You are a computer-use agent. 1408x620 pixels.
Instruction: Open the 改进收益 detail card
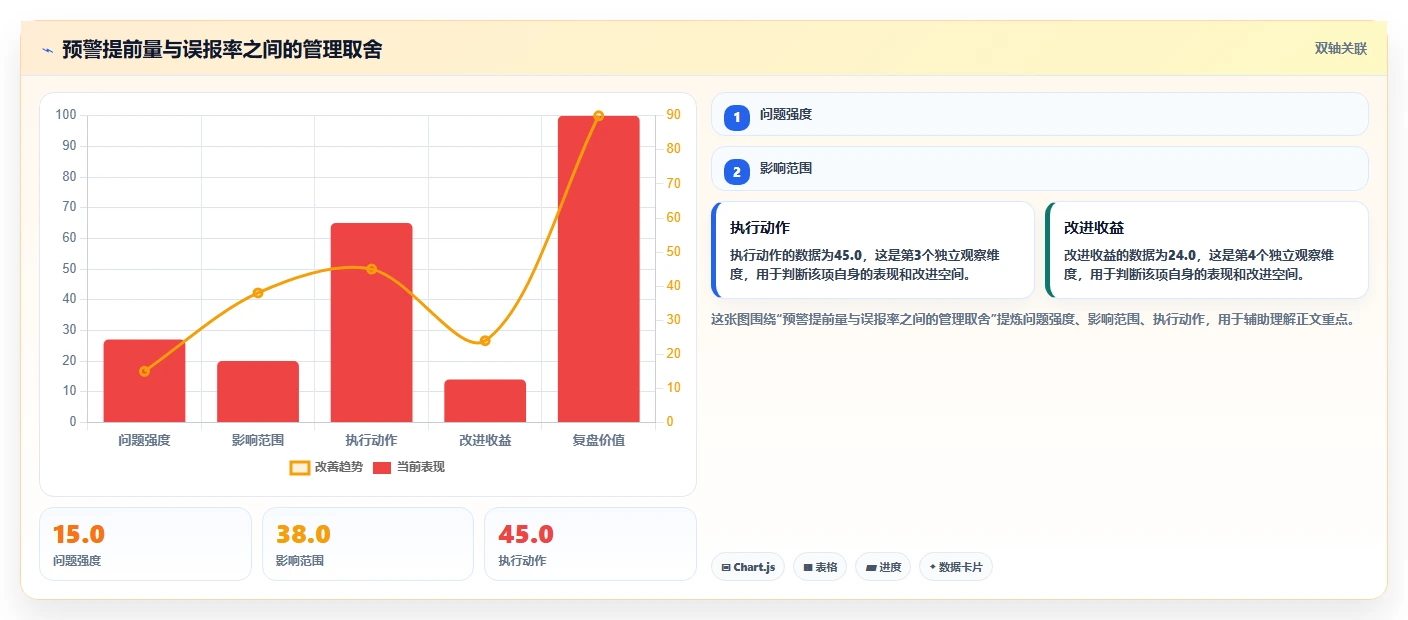[x=1206, y=250]
